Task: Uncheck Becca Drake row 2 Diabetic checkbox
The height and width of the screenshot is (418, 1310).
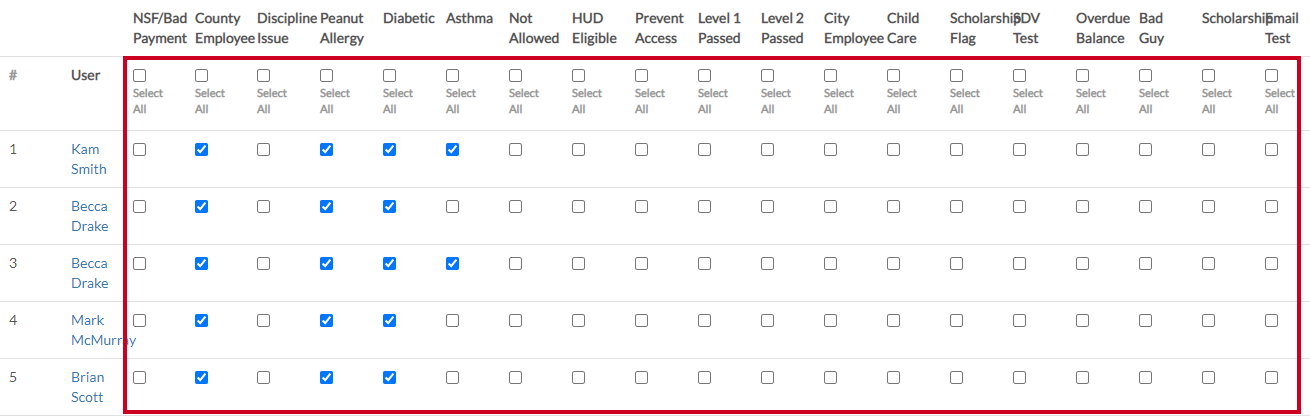Action: pos(389,207)
